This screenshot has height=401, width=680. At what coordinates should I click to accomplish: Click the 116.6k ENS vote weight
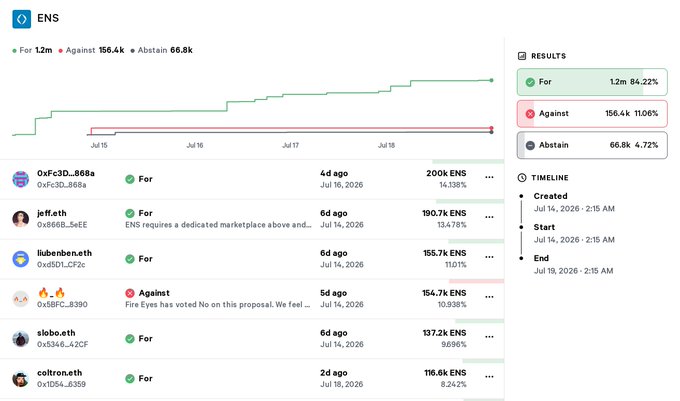click(445, 373)
